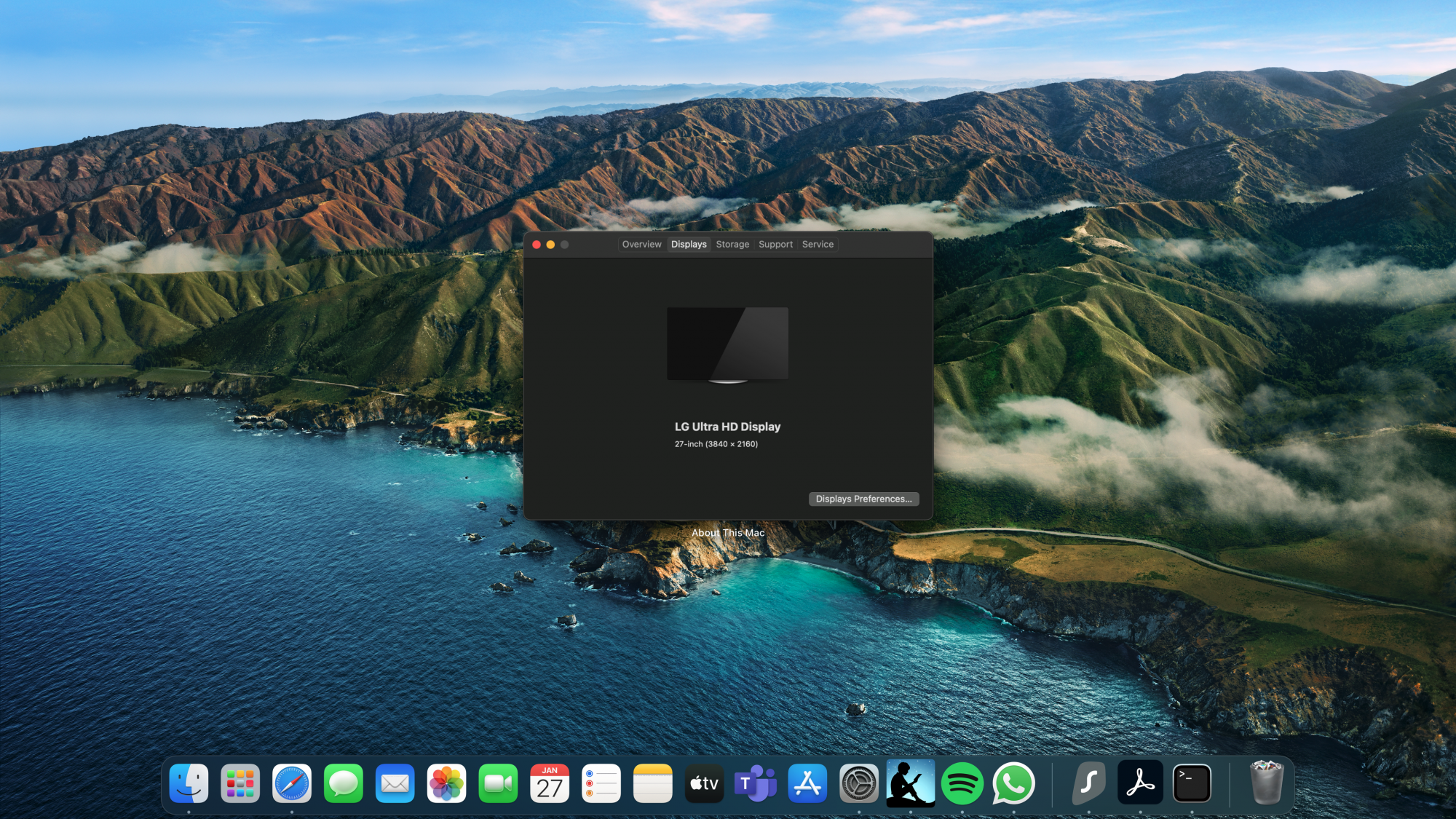Open System Preferences gear icon

[x=859, y=783]
